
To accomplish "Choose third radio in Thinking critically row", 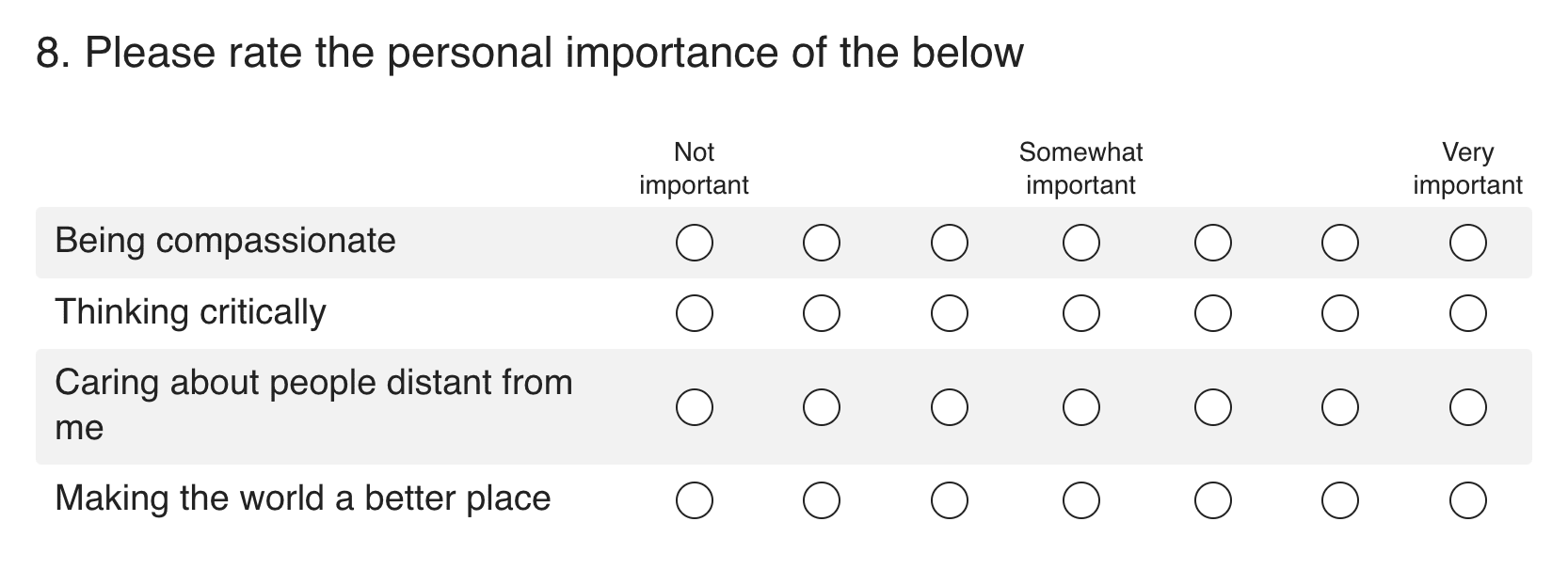I will (950, 314).
